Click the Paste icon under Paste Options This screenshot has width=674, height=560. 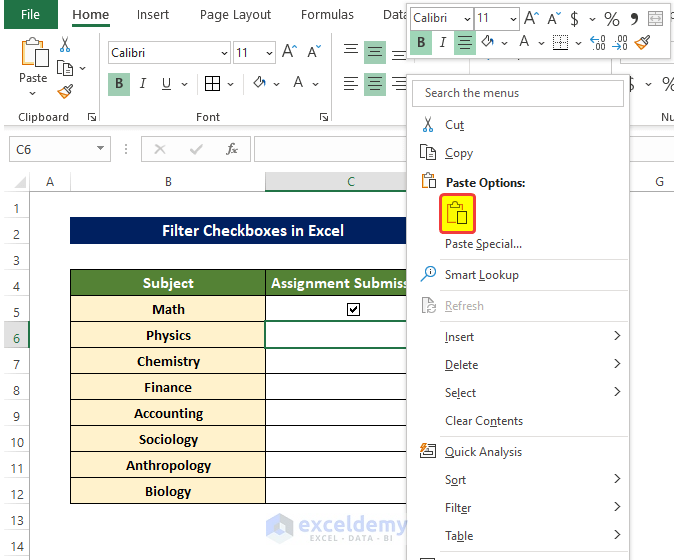click(x=455, y=213)
